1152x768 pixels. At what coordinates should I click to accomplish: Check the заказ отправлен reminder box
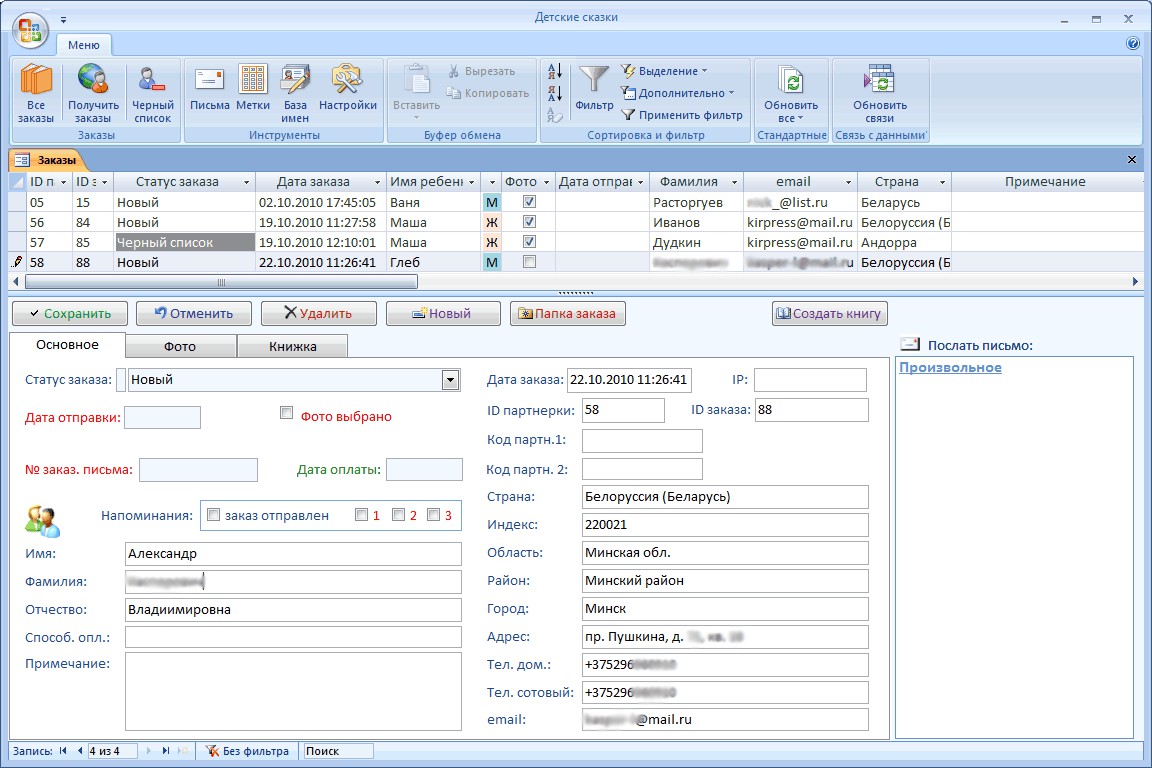[213, 515]
